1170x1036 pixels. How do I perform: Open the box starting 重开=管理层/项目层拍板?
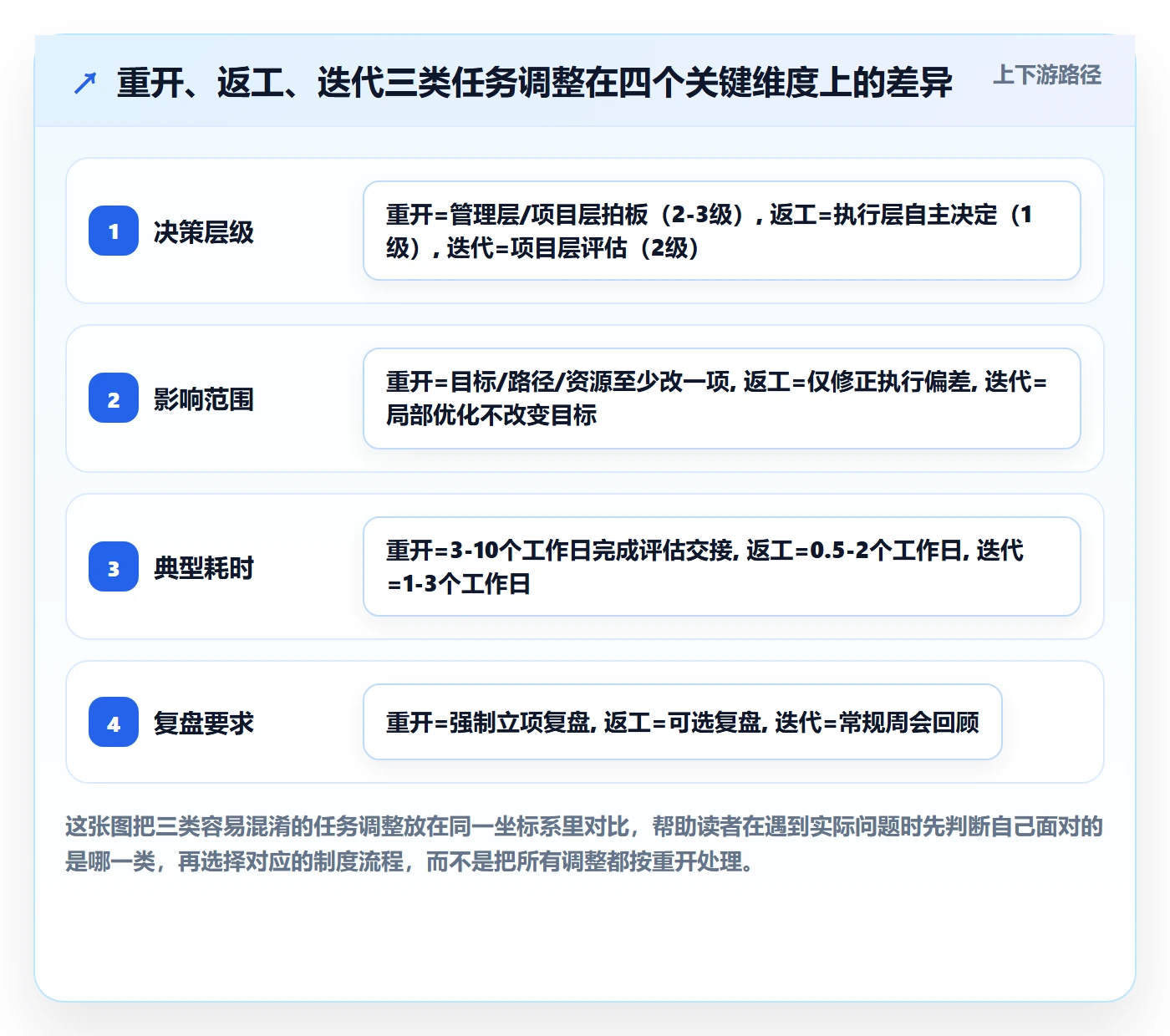point(722,231)
